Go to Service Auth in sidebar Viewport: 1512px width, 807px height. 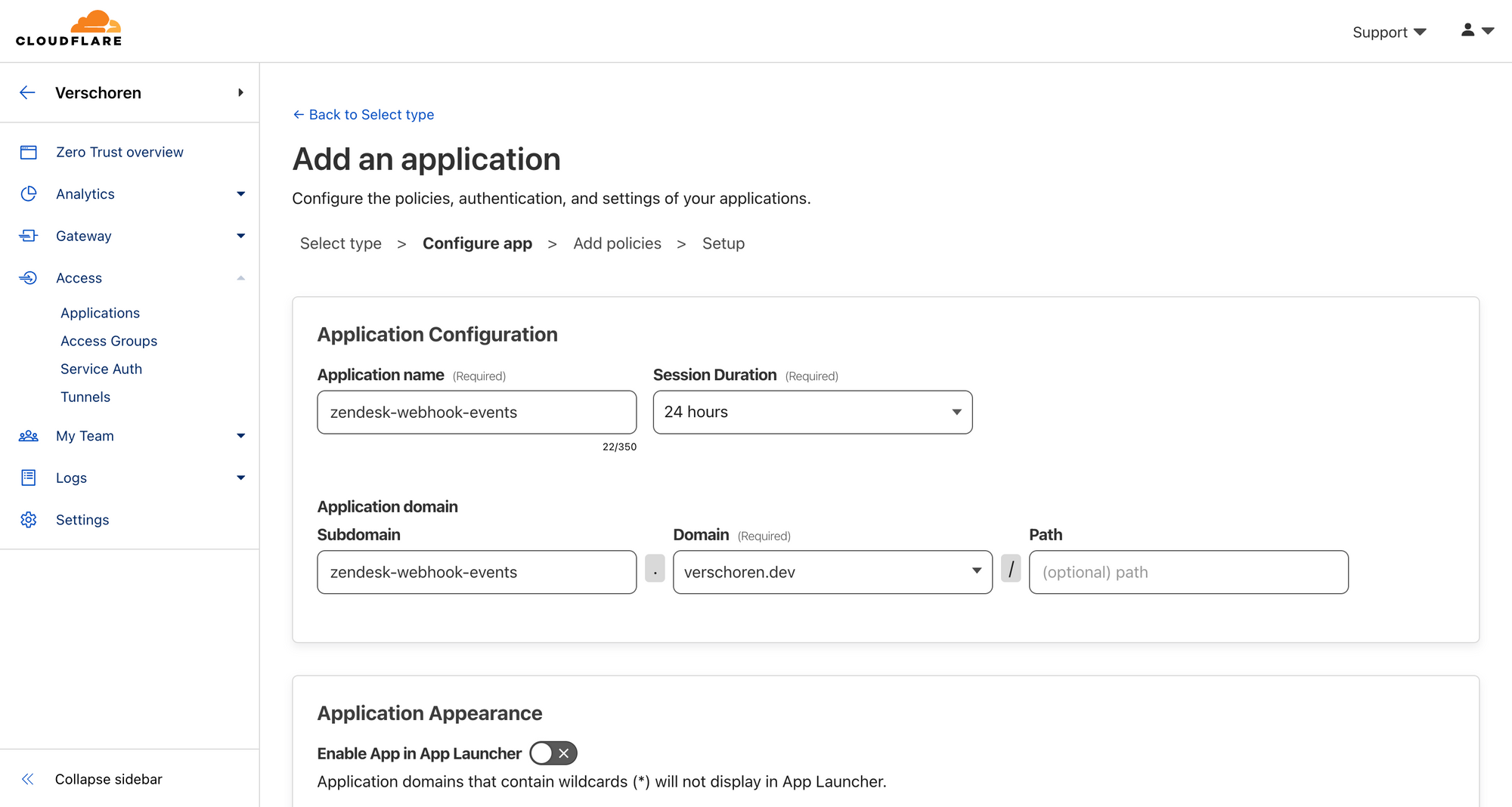[x=101, y=369]
